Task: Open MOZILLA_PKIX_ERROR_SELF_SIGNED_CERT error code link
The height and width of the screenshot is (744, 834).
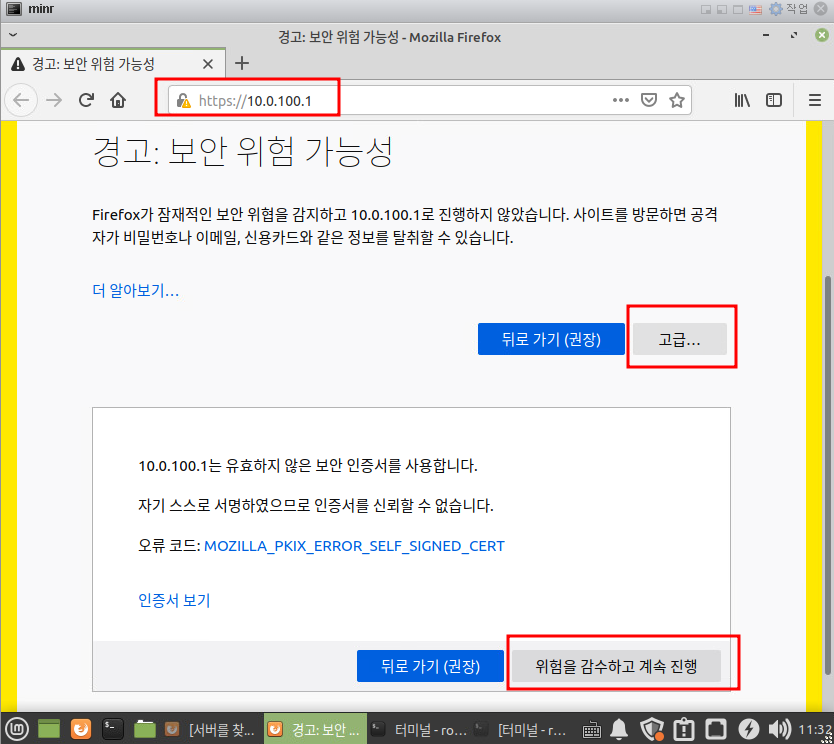Action: tap(354, 546)
